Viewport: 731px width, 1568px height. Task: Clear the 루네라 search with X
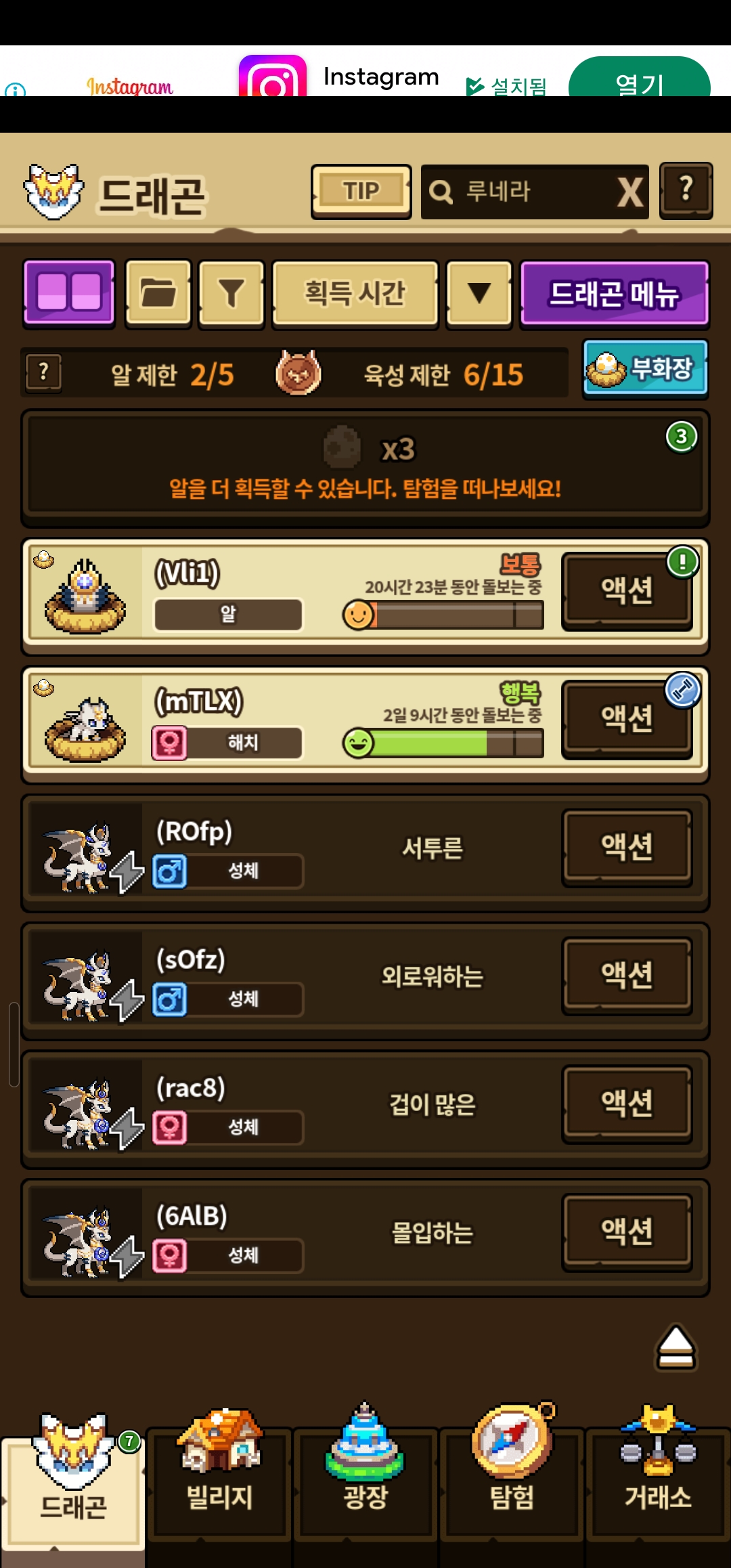coord(630,192)
